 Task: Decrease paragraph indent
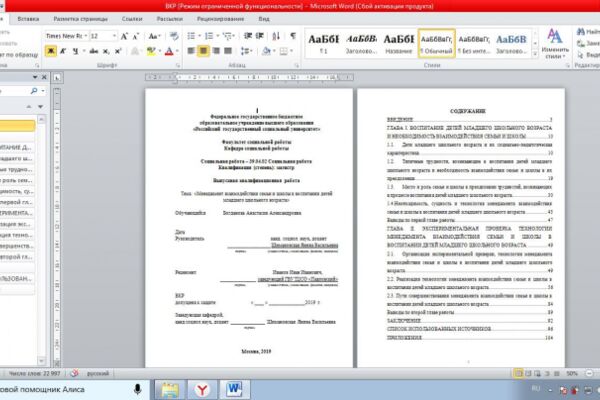[248, 36]
